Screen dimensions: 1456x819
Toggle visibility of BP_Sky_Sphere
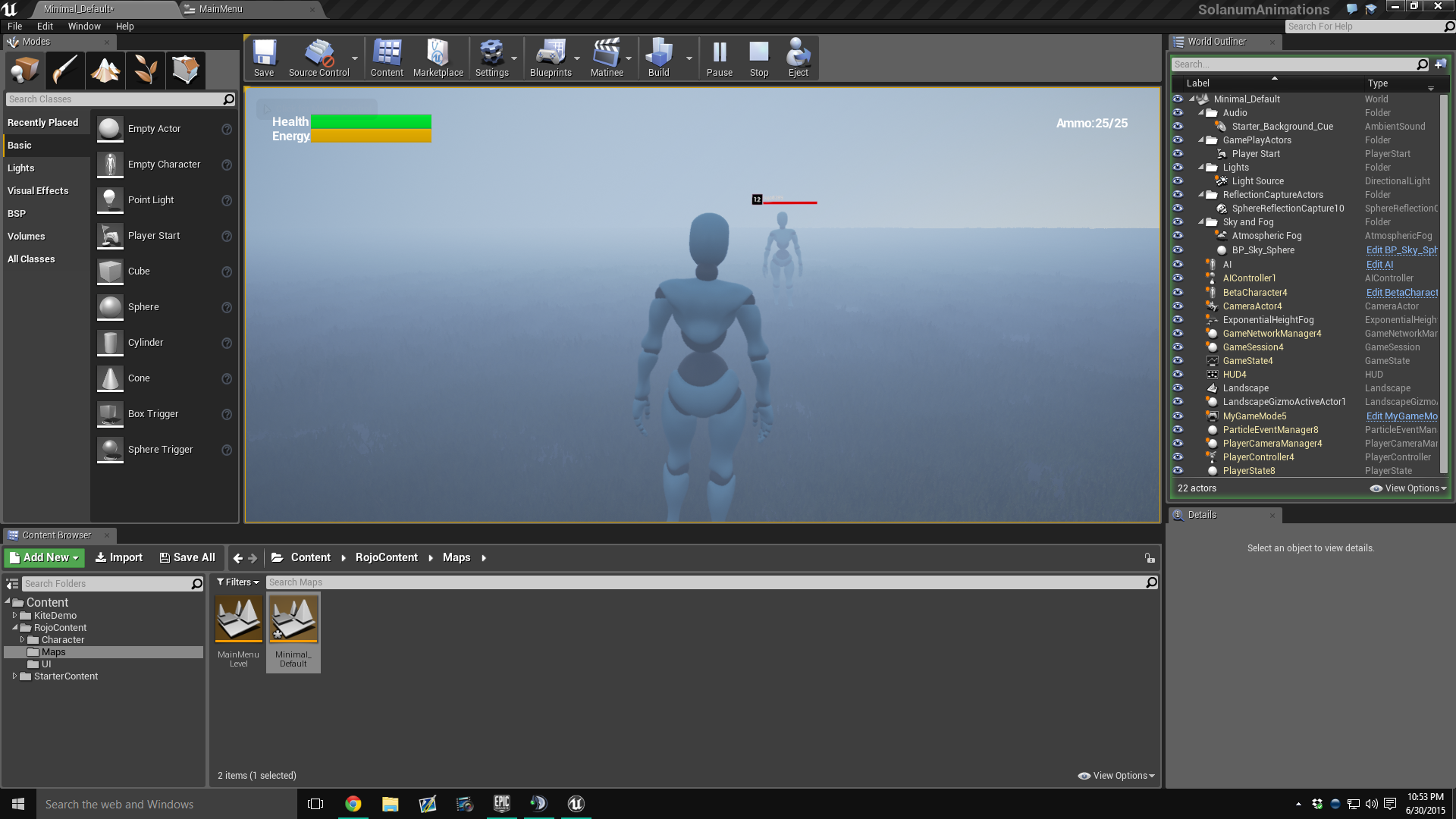pos(1178,250)
